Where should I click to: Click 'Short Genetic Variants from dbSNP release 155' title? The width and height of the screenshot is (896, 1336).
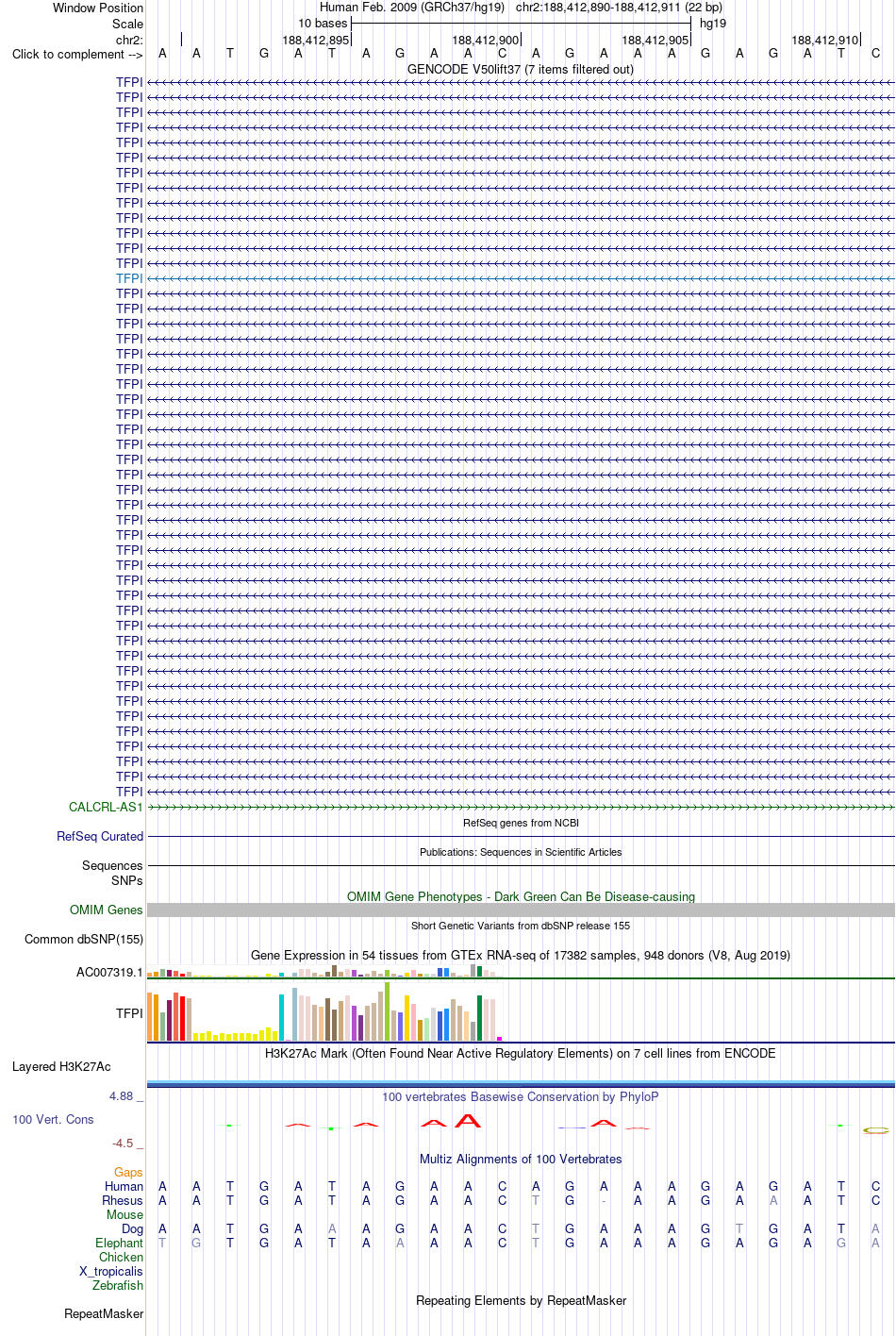click(521, 926)
